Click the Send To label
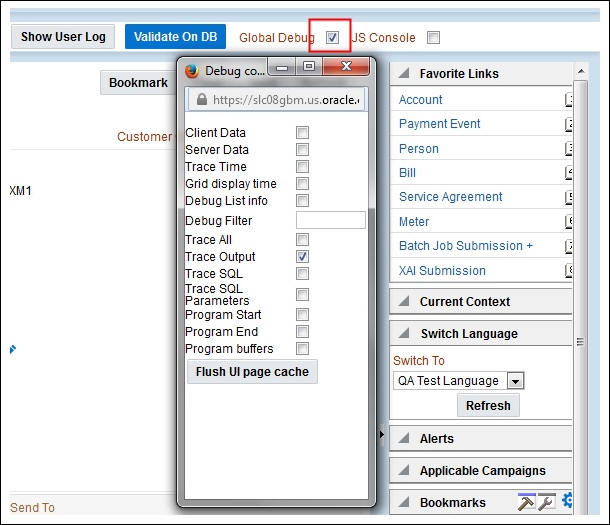610x525 pixels. click(x=32, y=508)
